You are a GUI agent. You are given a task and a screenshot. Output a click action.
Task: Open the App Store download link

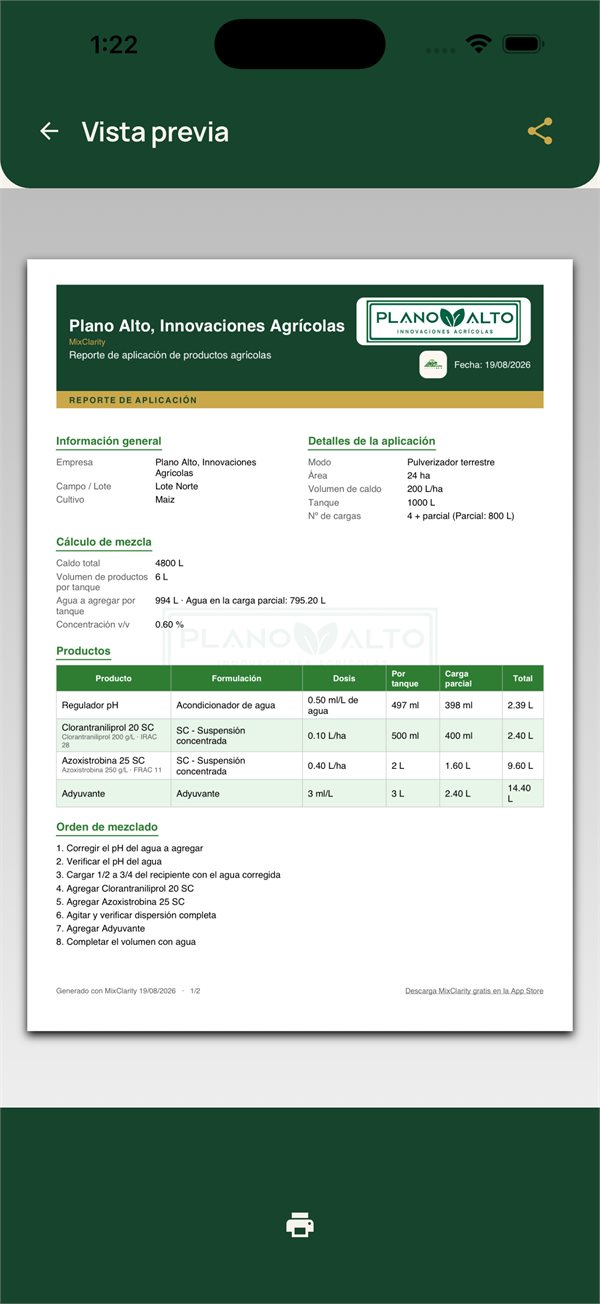point(474,991)
